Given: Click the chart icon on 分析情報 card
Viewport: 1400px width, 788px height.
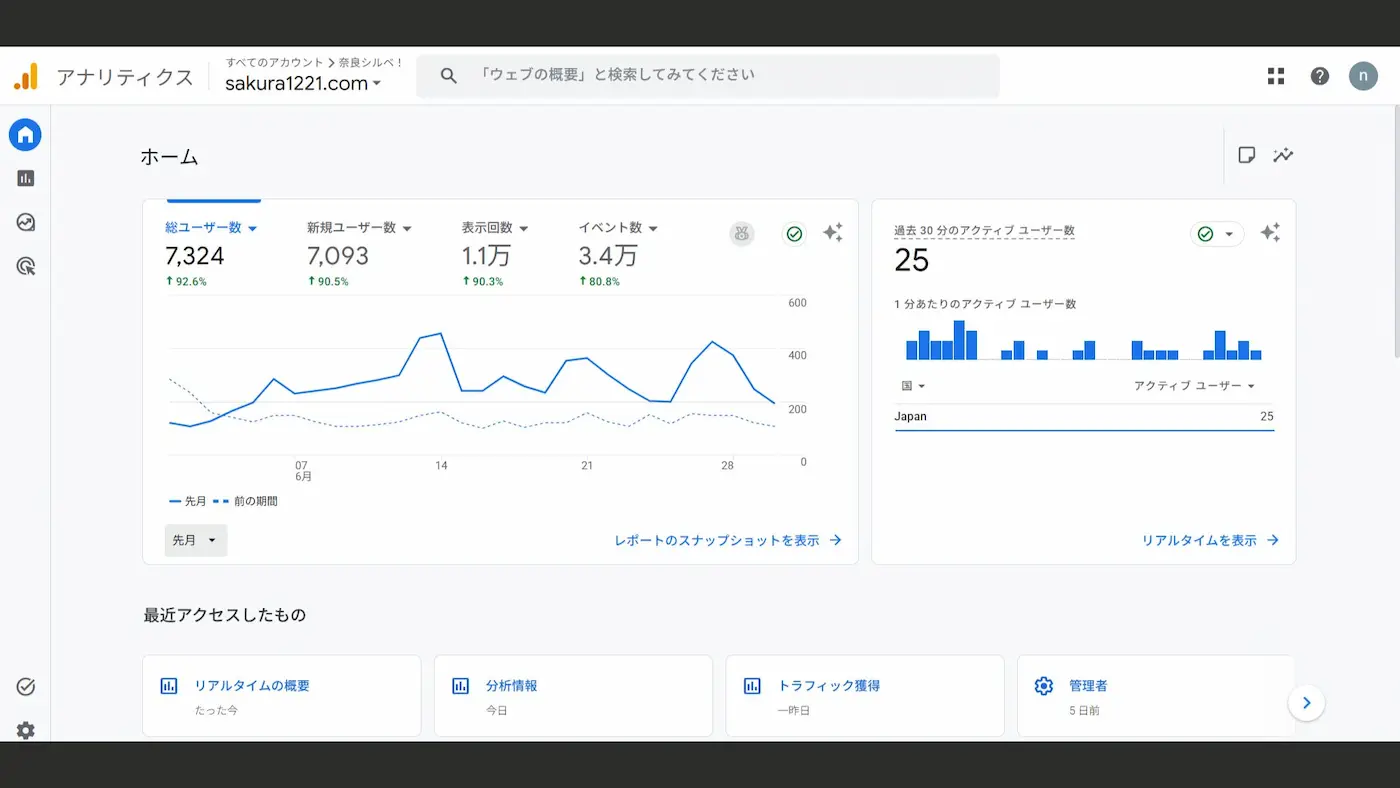Looking at the screenshot, I should tap(461, 686).
